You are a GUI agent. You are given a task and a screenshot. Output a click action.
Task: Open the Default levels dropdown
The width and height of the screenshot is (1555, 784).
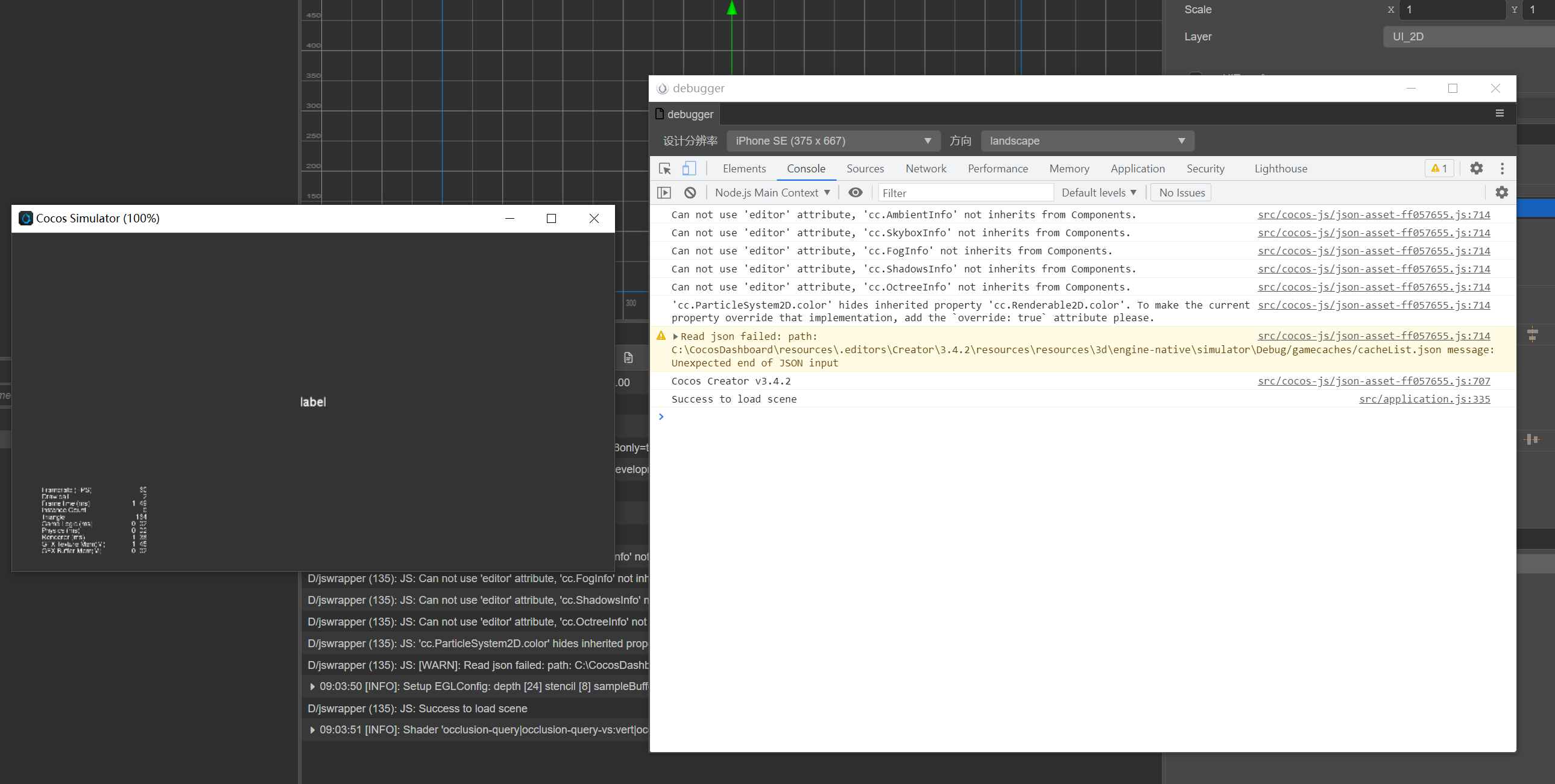(1099, 192)
